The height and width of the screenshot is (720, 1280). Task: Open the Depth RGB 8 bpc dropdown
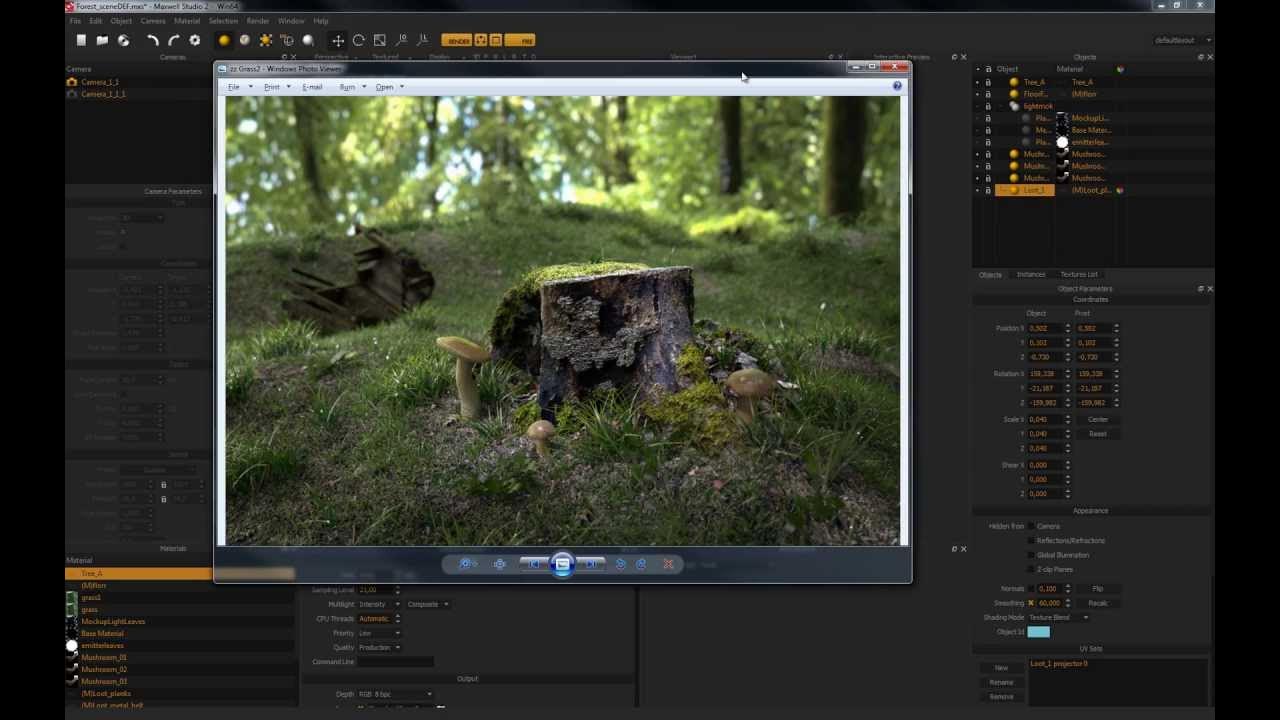[x=395, y=694]
